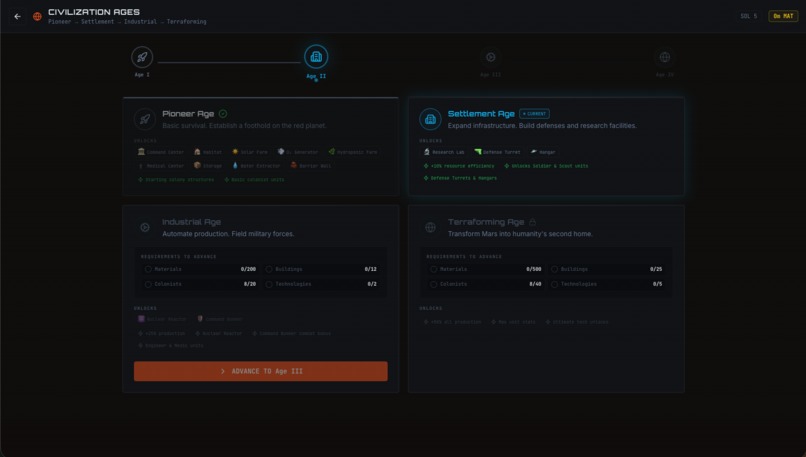The height and width of the screenshot is (457, 806).
Task: Click the lock icon beside Terraforming Age
Action: 533,222
